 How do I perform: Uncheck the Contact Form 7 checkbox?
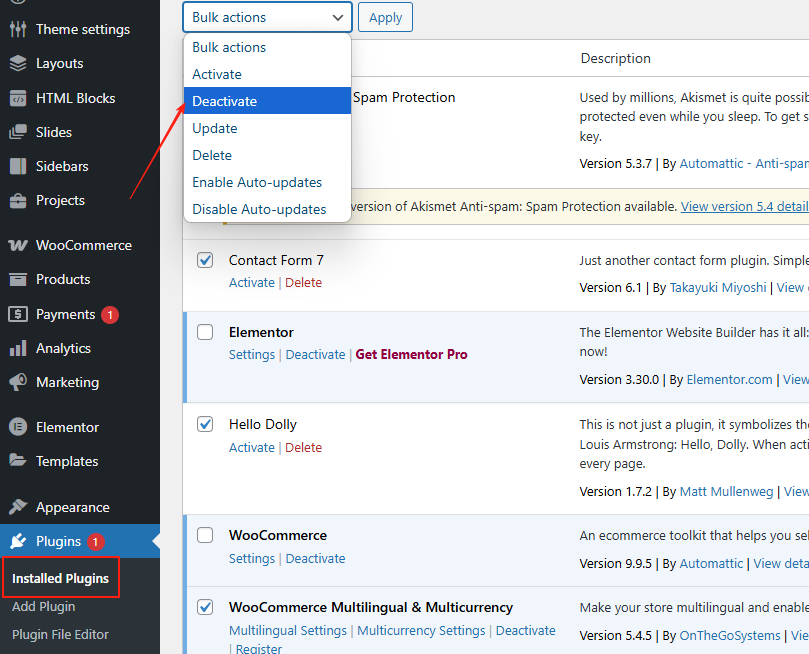[x=205, y=260]
